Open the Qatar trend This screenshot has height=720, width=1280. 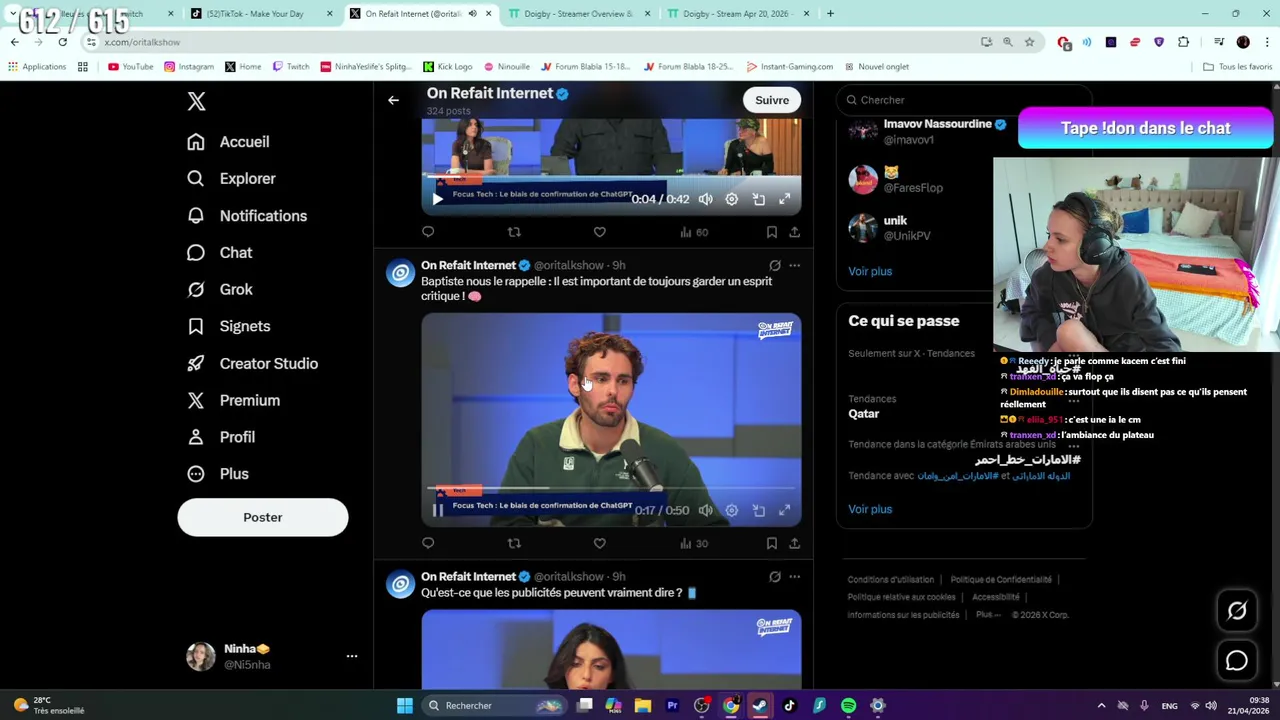point(864,414)
